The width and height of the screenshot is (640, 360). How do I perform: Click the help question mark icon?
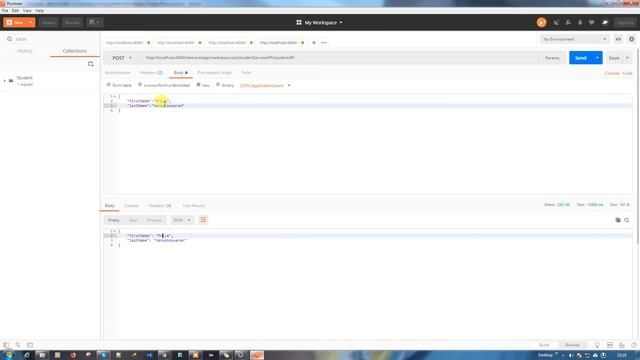(x=634, y=345)
